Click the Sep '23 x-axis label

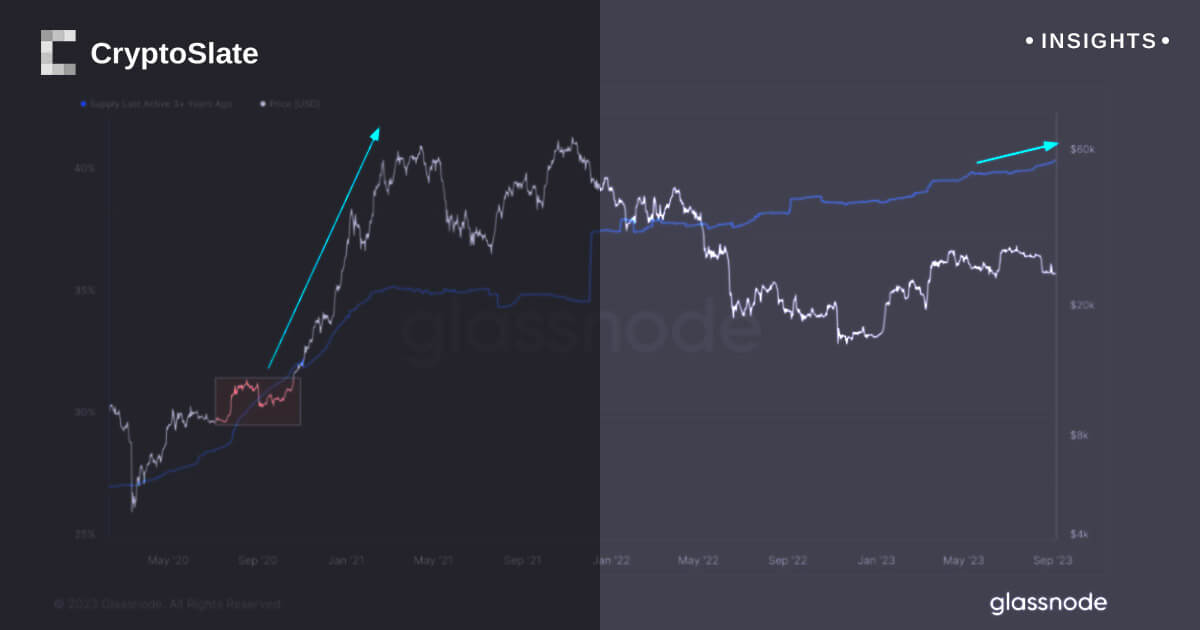pos(1053,561)
